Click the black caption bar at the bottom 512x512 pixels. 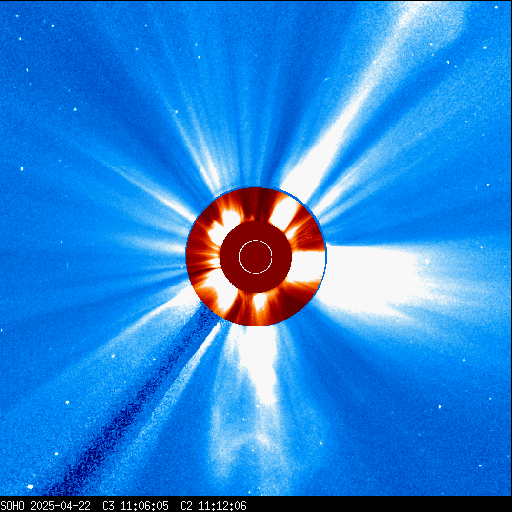point(256,504)
